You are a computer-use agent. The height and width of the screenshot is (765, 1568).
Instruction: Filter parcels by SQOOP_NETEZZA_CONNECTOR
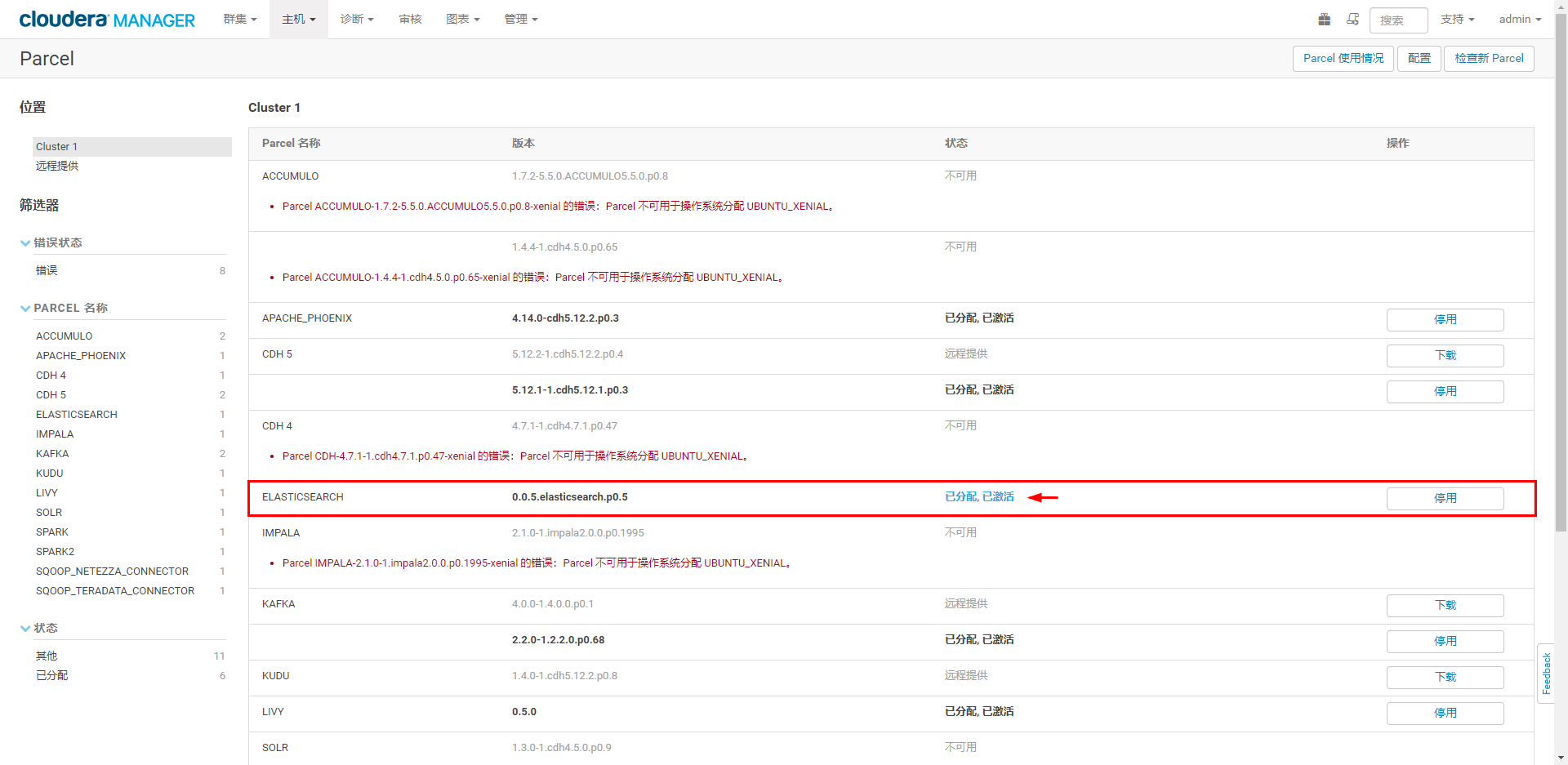click(x=113, y=572)
